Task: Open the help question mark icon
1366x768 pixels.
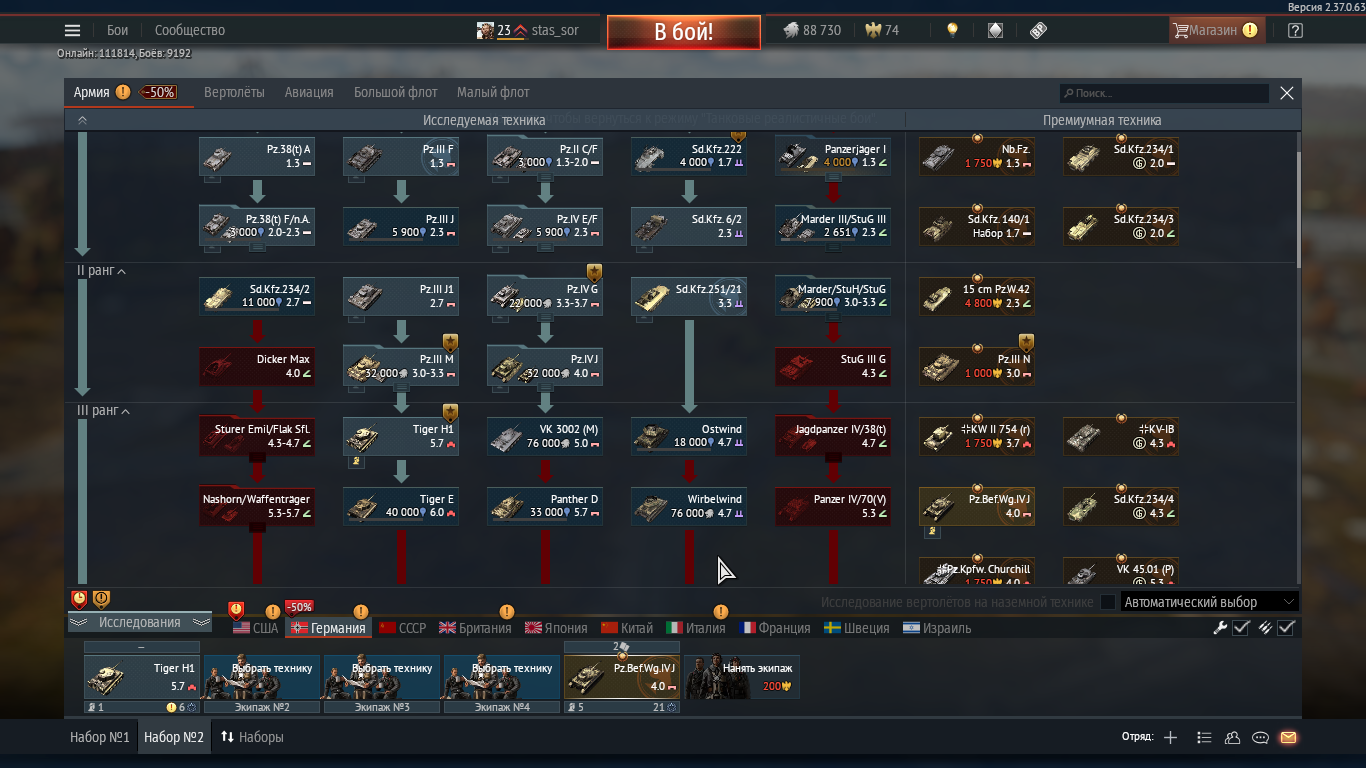Action: click(1295, 30)
